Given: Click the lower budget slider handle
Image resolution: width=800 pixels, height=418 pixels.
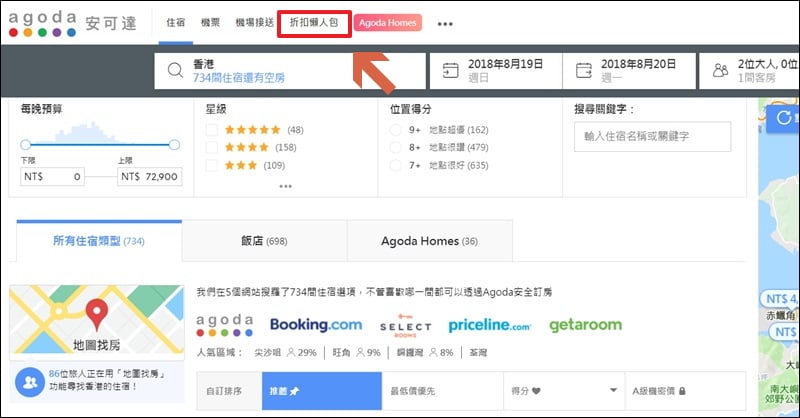Looking at the screenshot, I should 26,144.
